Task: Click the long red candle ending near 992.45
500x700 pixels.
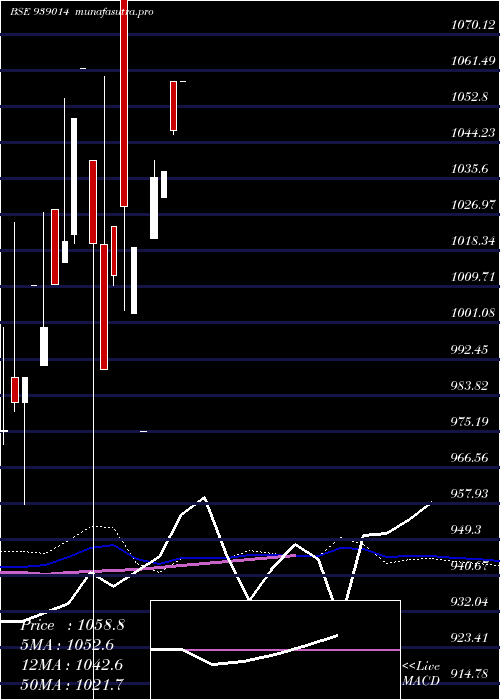Action: (104, 307)
